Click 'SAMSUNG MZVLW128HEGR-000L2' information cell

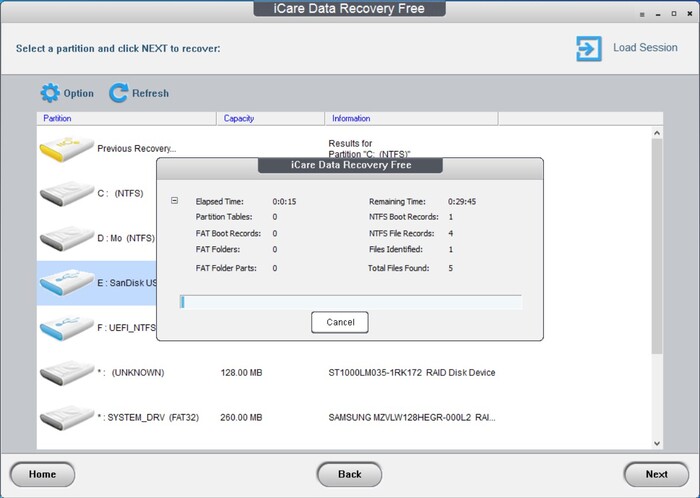412,418
